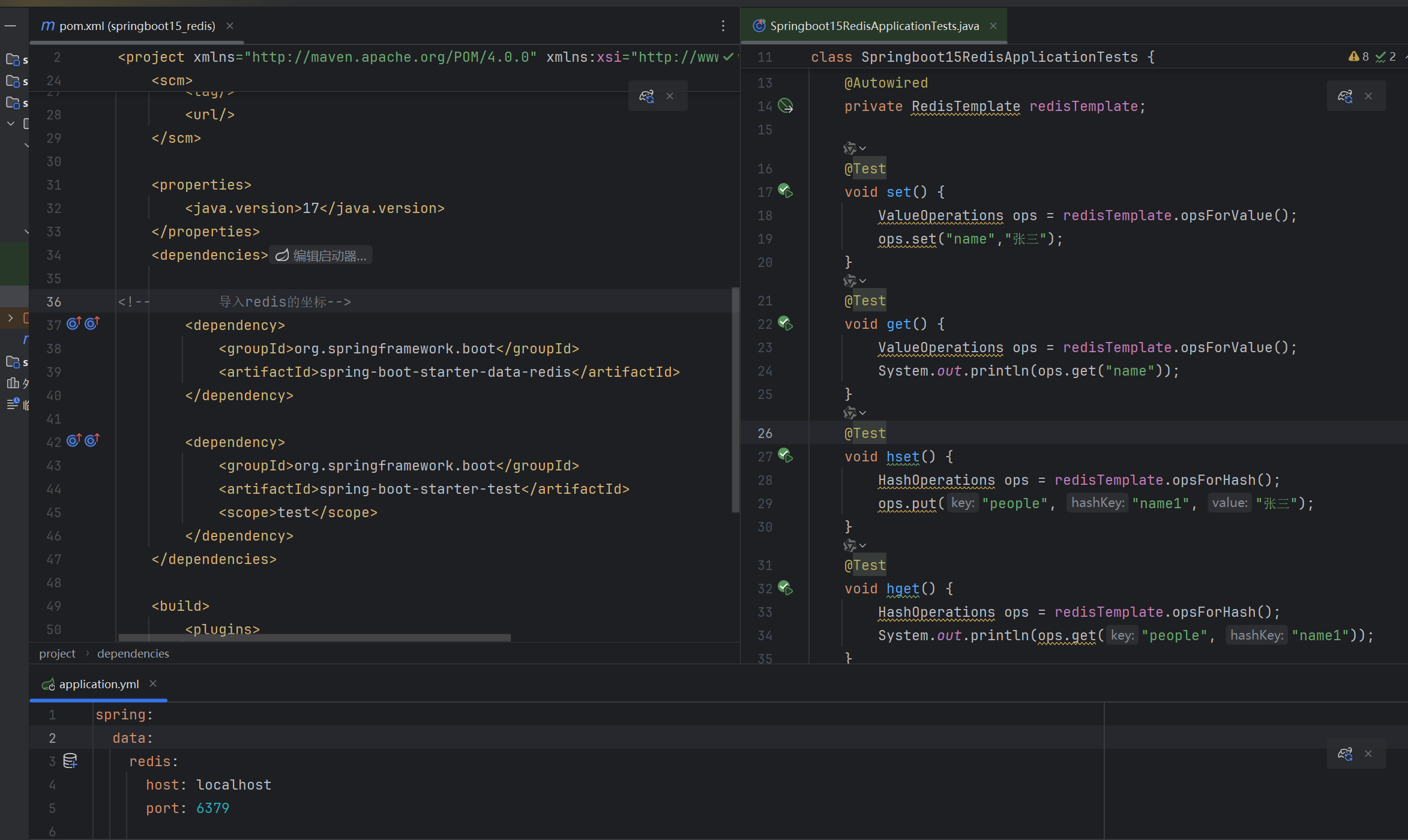Run the set() test from gutter

pyautogui.click(x=786, y=191)
